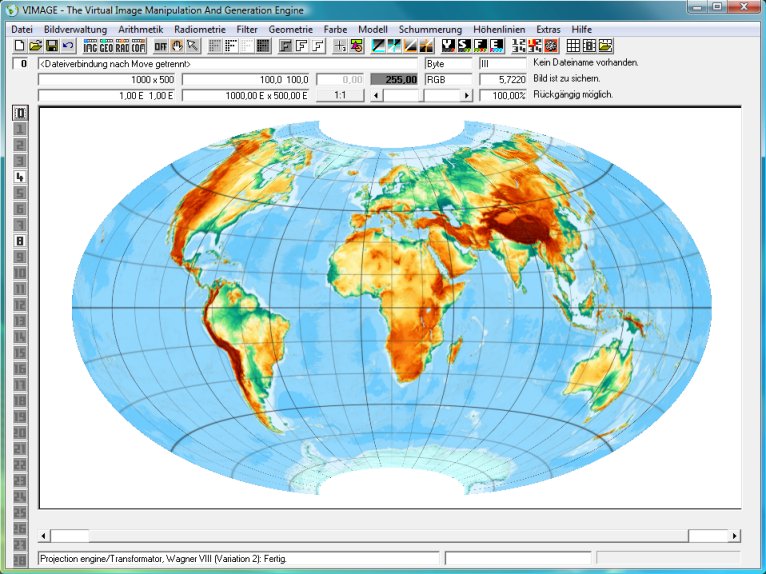This screenshot has height=574, width=766.
Task: Toggle image slot 8 in left sidebar
Action: [20, 241]
